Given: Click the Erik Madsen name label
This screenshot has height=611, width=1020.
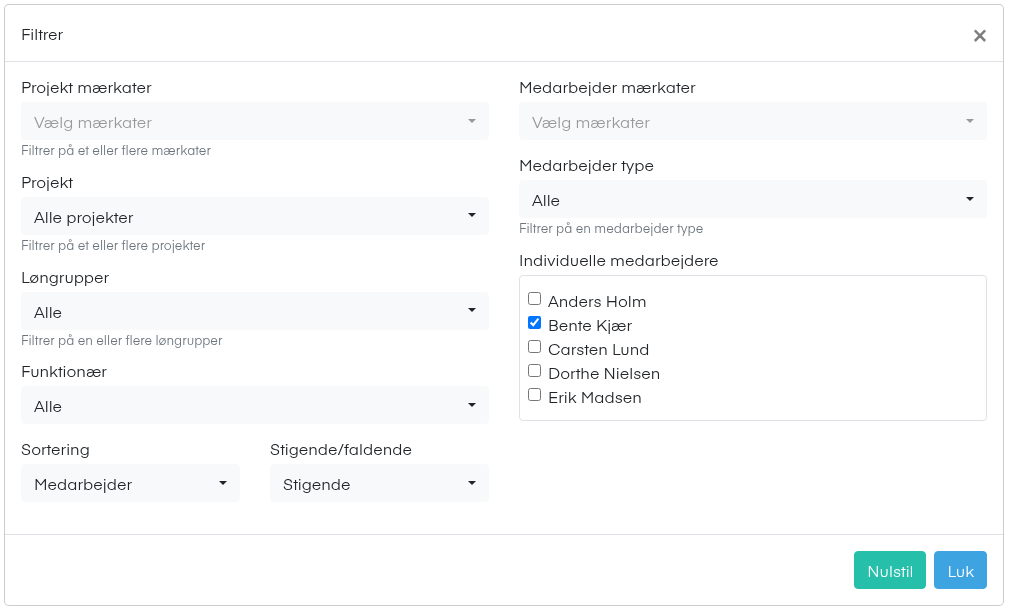Looking at the screenshot, I should click(x=595, y=398).
